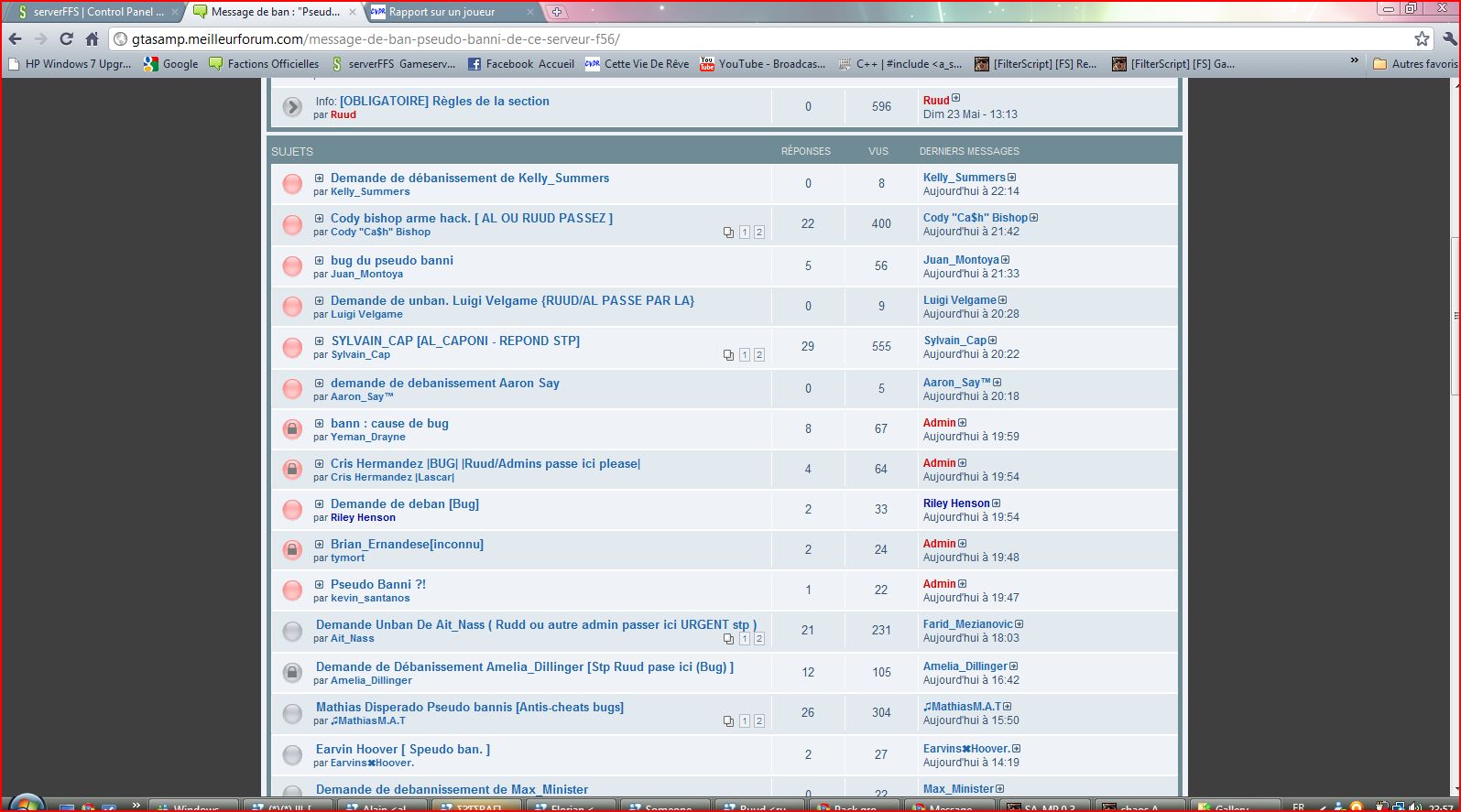View last post icon next to Riley Henson
Screen dimensions: 1461x812
pyautogui.click(x=997, y=503)
